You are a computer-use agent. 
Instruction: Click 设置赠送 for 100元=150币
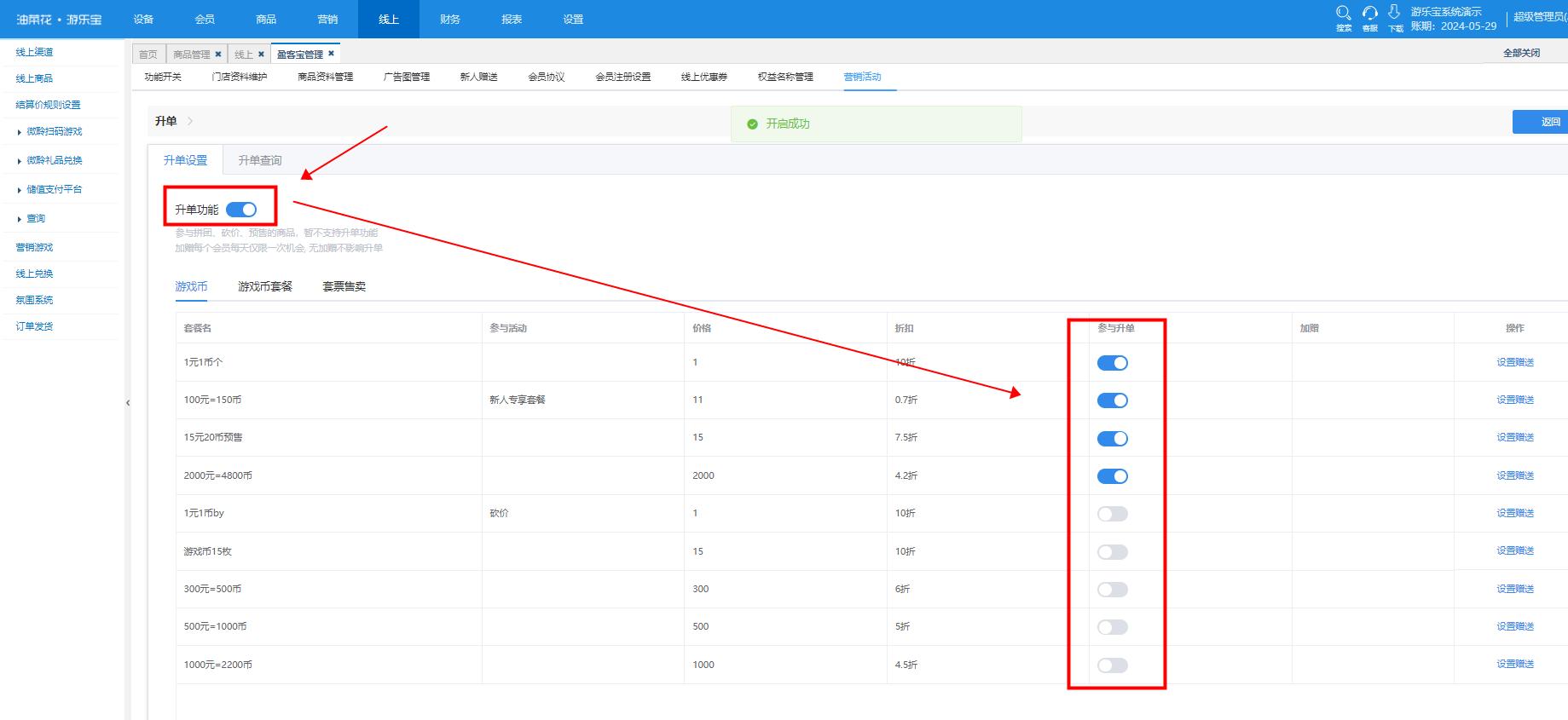click(1515, 400)
